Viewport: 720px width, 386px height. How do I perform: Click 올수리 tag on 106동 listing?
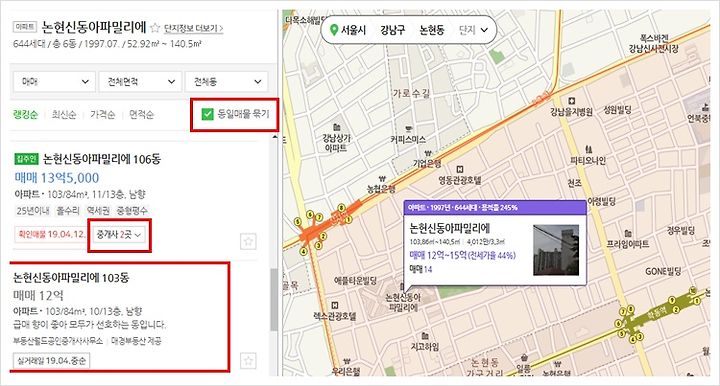tap(68, 211)
